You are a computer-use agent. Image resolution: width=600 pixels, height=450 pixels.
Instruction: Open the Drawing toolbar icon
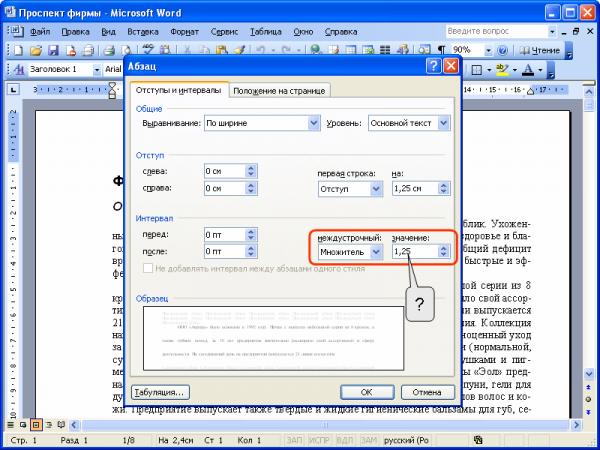coord(403,50)
